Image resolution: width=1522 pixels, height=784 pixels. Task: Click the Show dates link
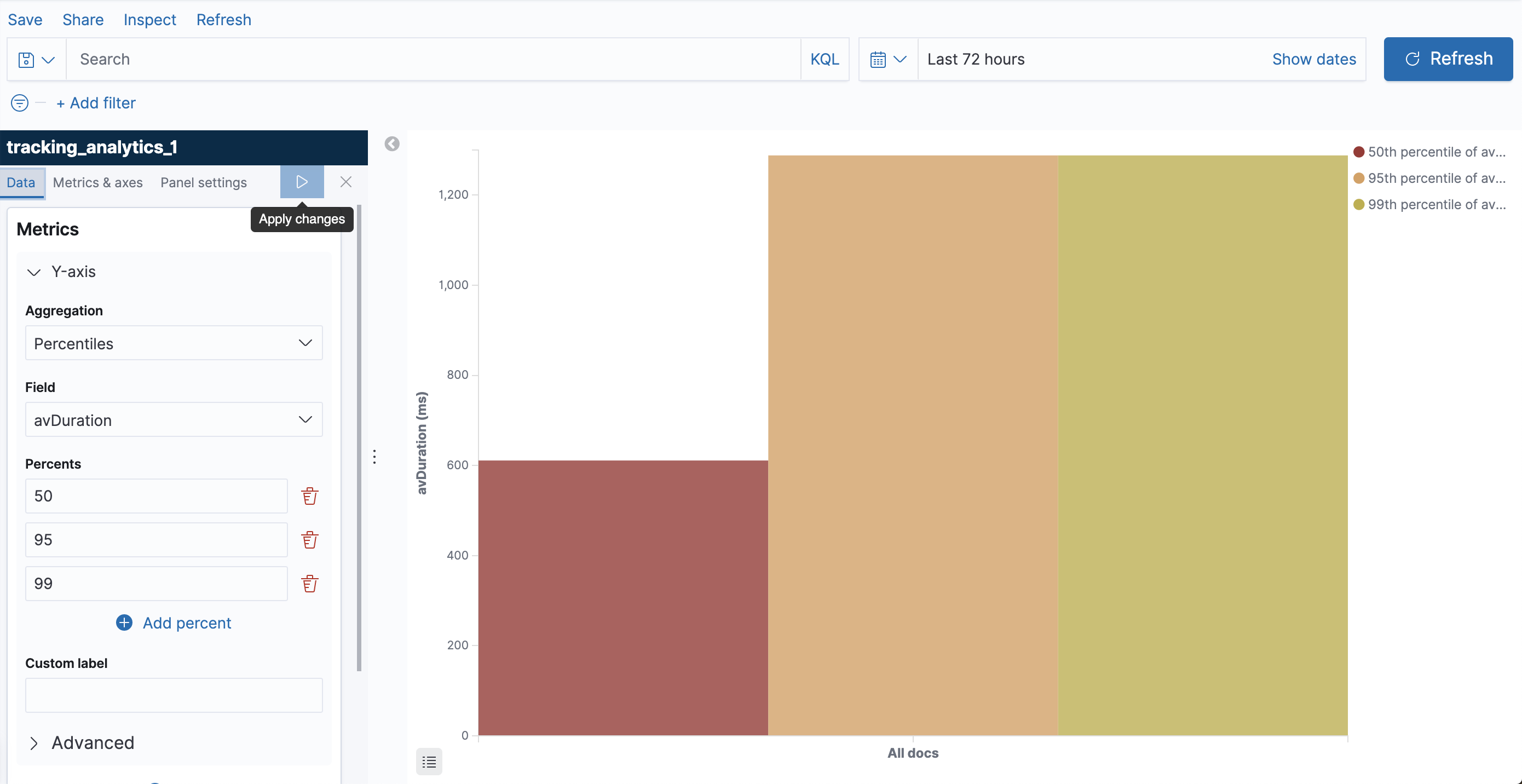tap(1313, 59)
